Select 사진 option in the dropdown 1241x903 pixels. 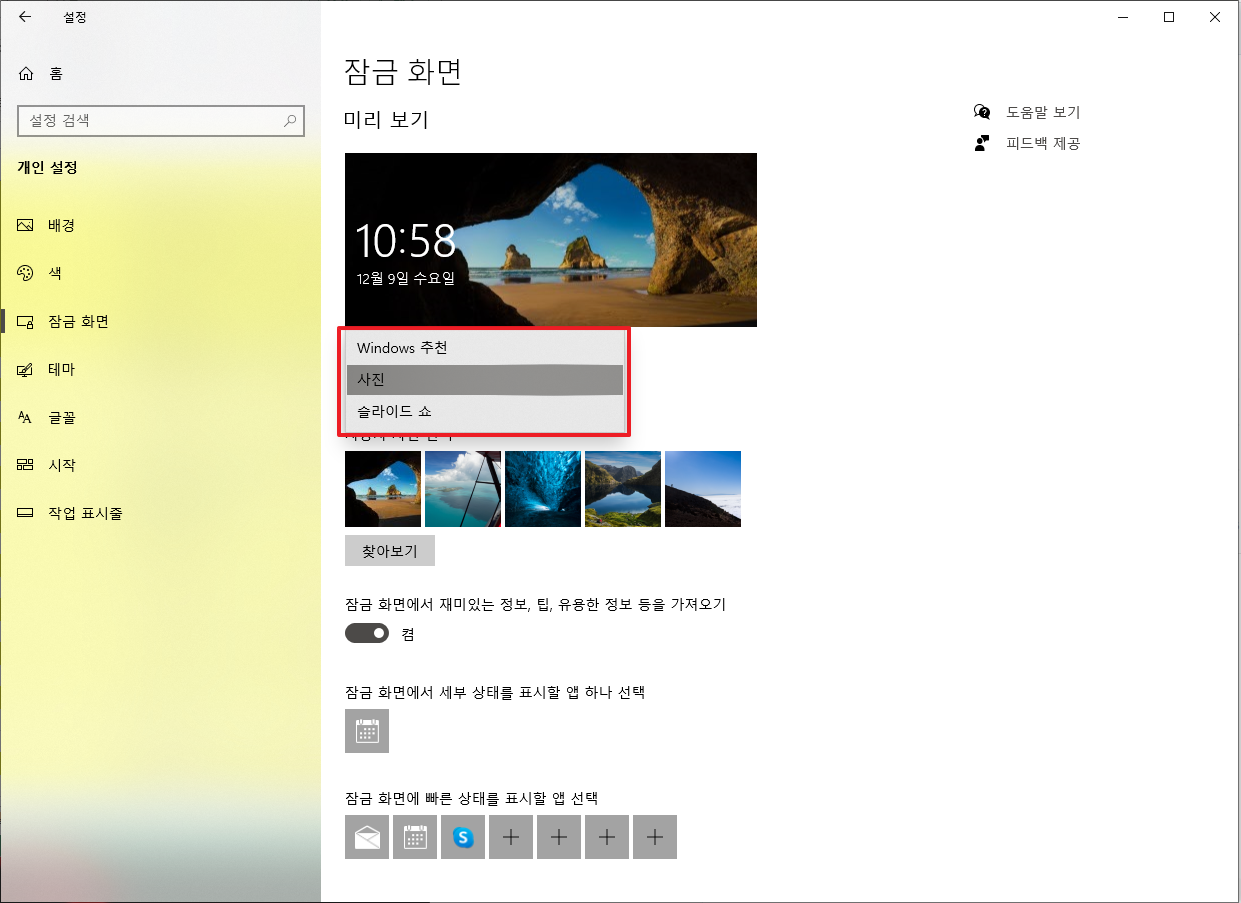point(484,380)
